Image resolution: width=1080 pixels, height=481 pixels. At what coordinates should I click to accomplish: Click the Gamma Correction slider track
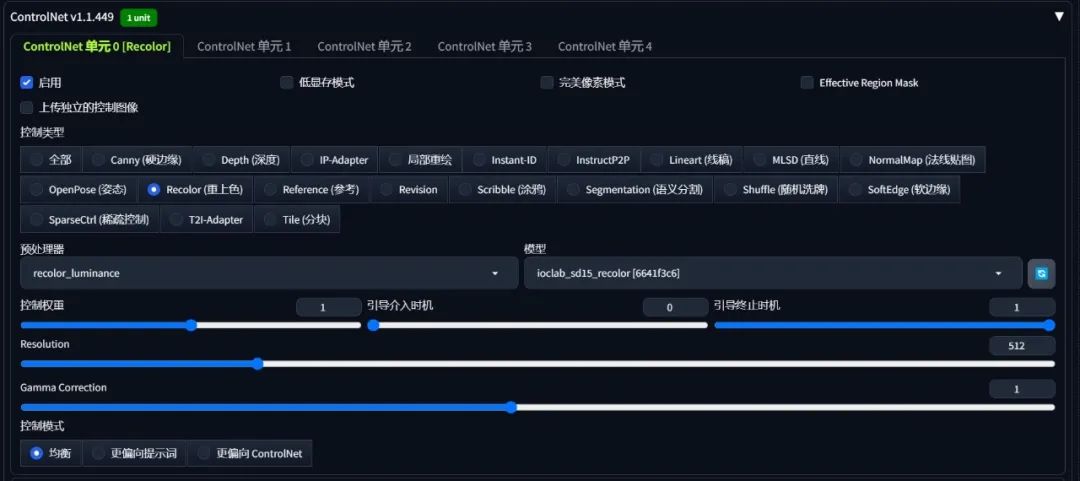pyautogui.click(x=537, y=407)
